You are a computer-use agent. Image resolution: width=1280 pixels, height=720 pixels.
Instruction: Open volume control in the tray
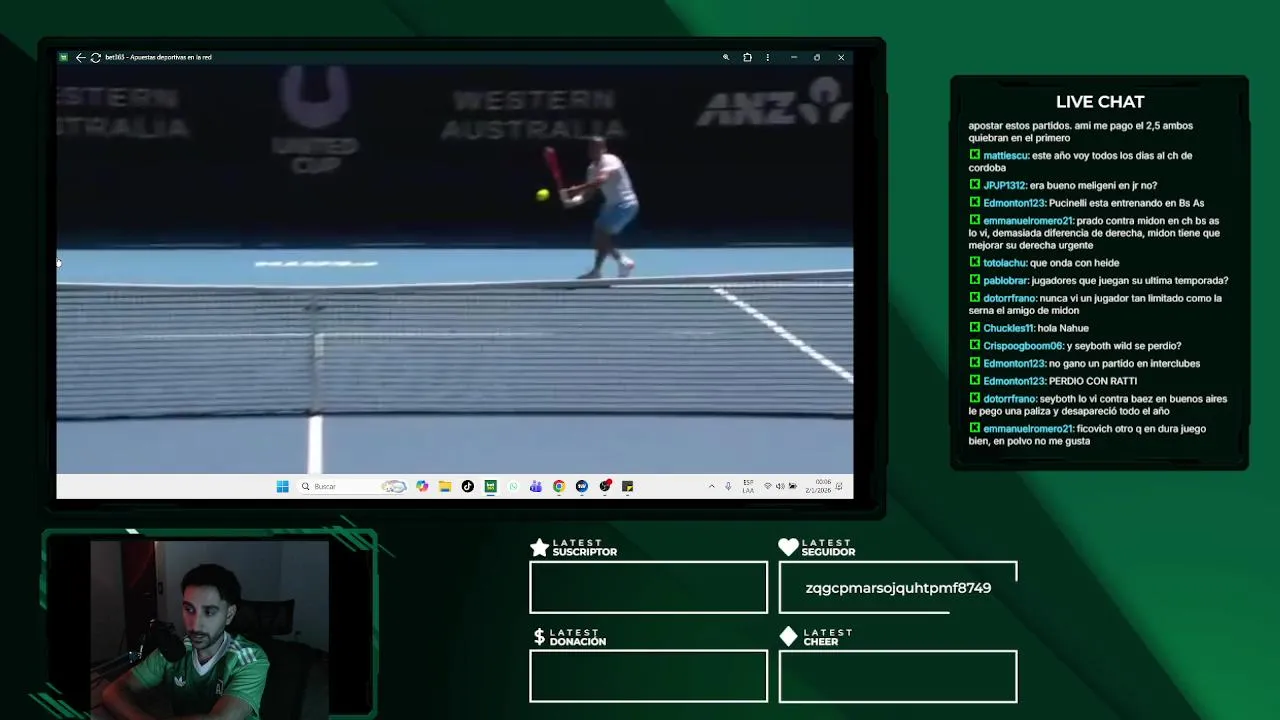(779, 486)
